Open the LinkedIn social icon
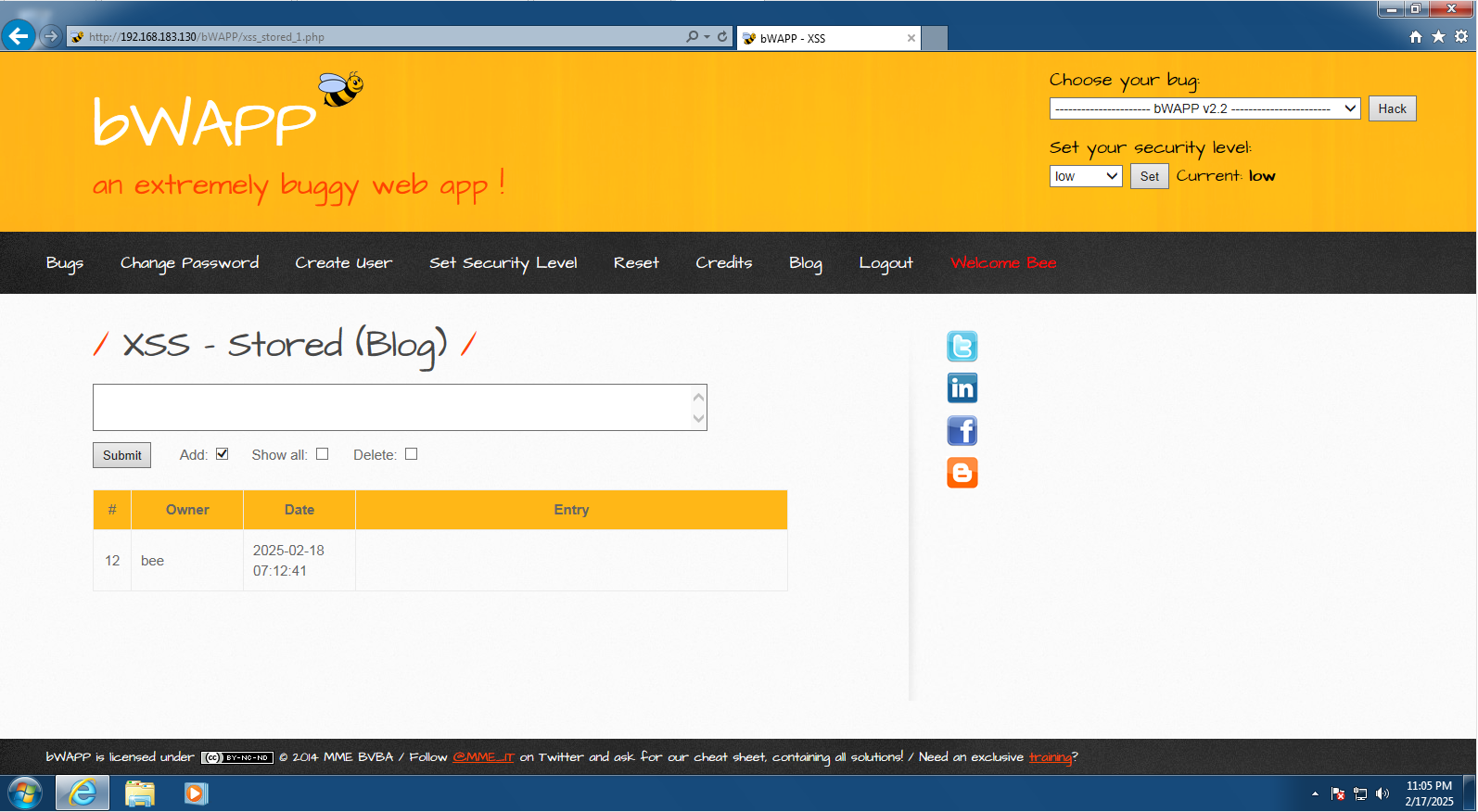The image size is (1478, 812). click(962, 388)
